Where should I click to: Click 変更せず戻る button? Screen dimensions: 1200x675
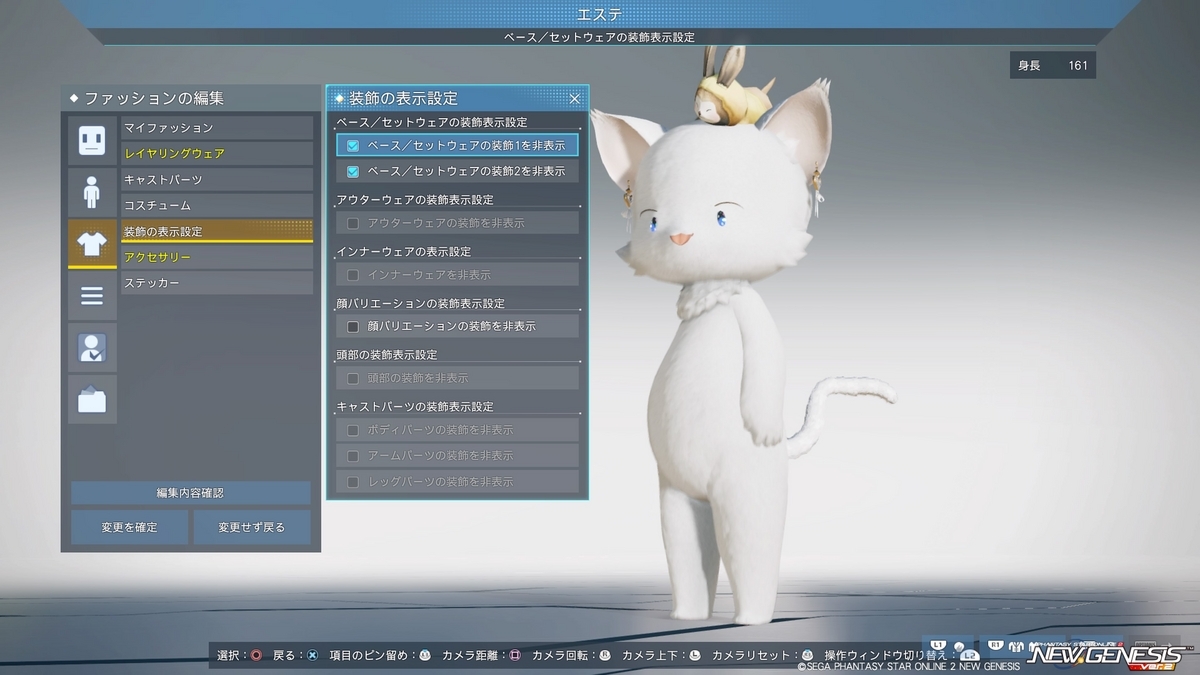pos(252,527)
